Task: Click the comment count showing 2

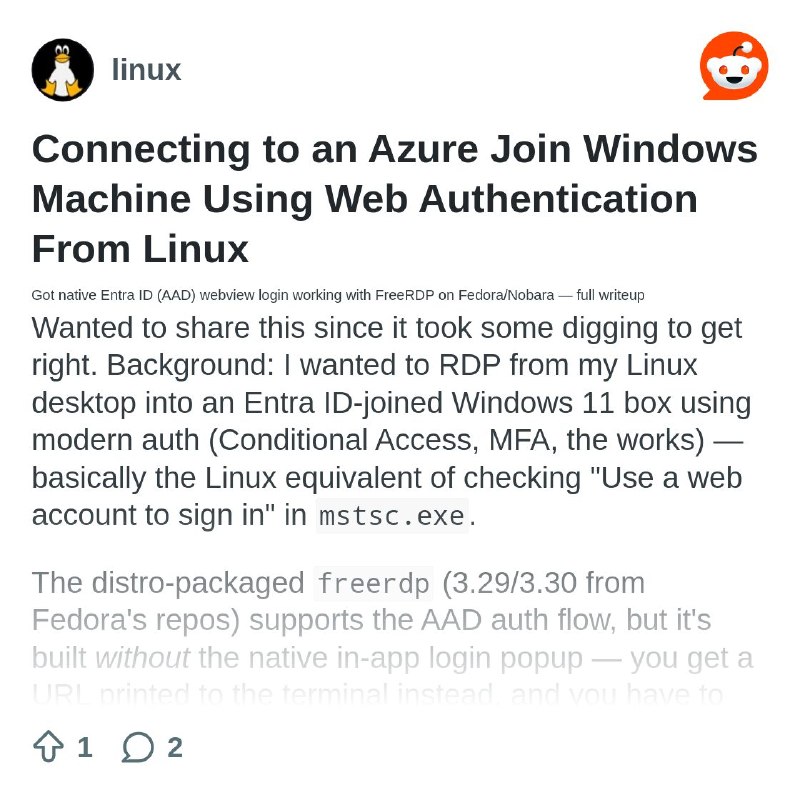Action: point(175,747)
